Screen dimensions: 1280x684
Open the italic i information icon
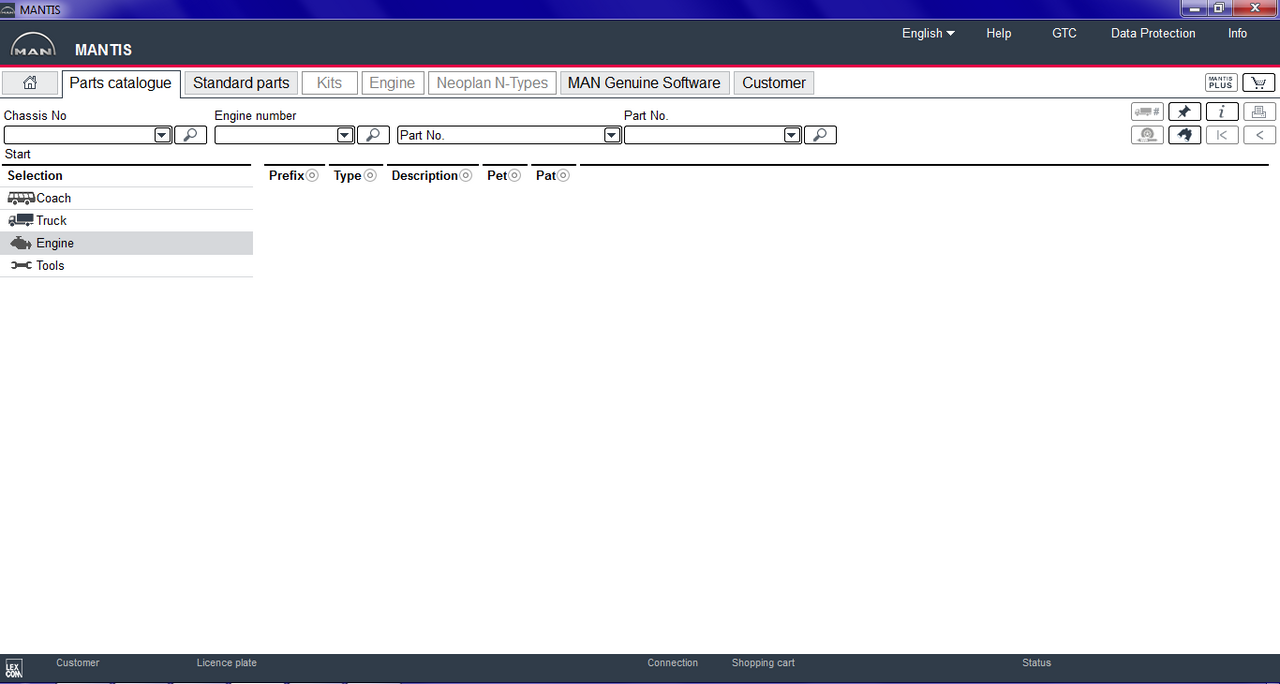(x=1222, y=112)
